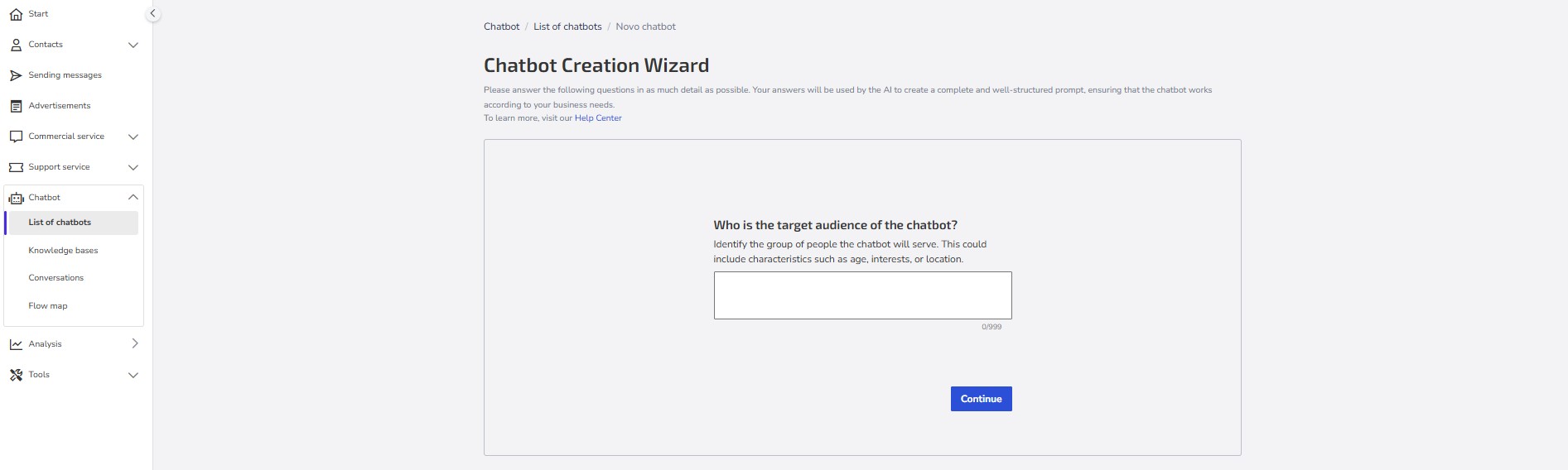Click the Sending messages paper-plane icon

point(16,75)
